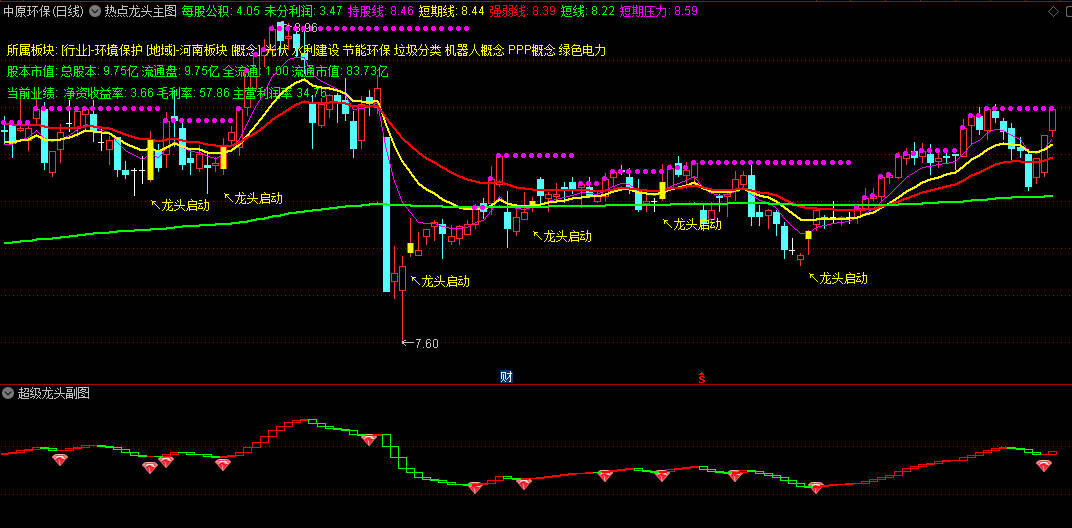Select the 强弱线: 8.39 indicator readout
The height and width of the screenshot is (528, 1072).
tap(522, 11)
